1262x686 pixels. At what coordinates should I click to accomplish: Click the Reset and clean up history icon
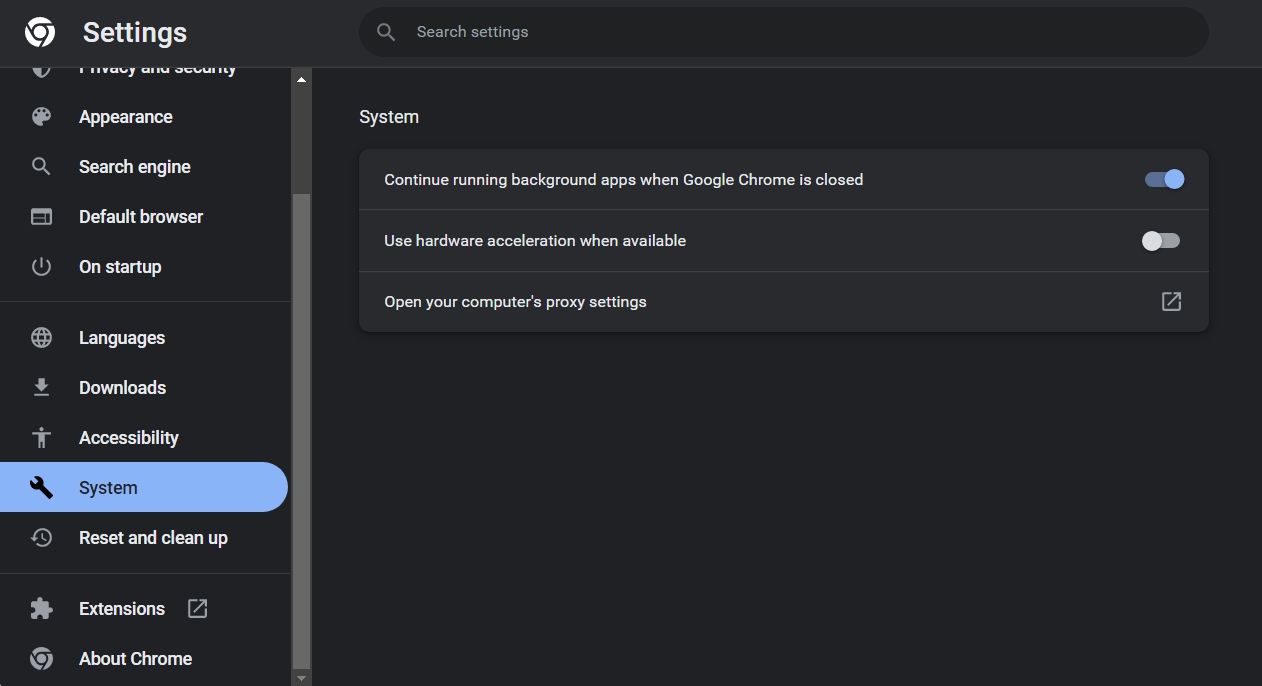41,538
